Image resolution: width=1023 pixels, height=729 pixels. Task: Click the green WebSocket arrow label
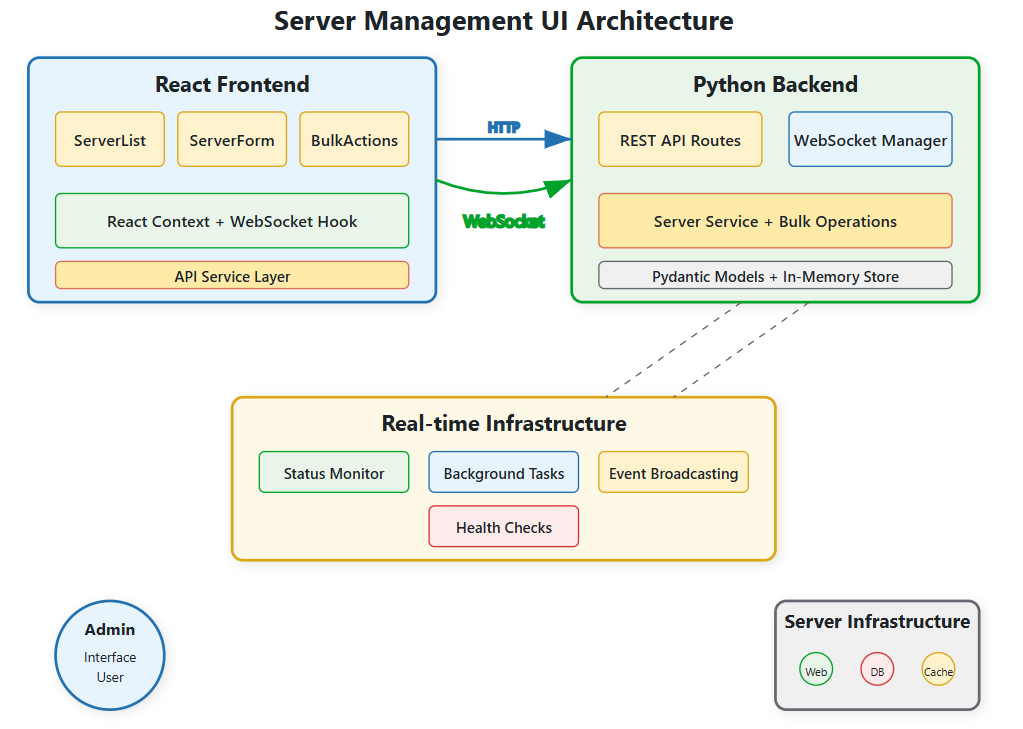(504, 221)
